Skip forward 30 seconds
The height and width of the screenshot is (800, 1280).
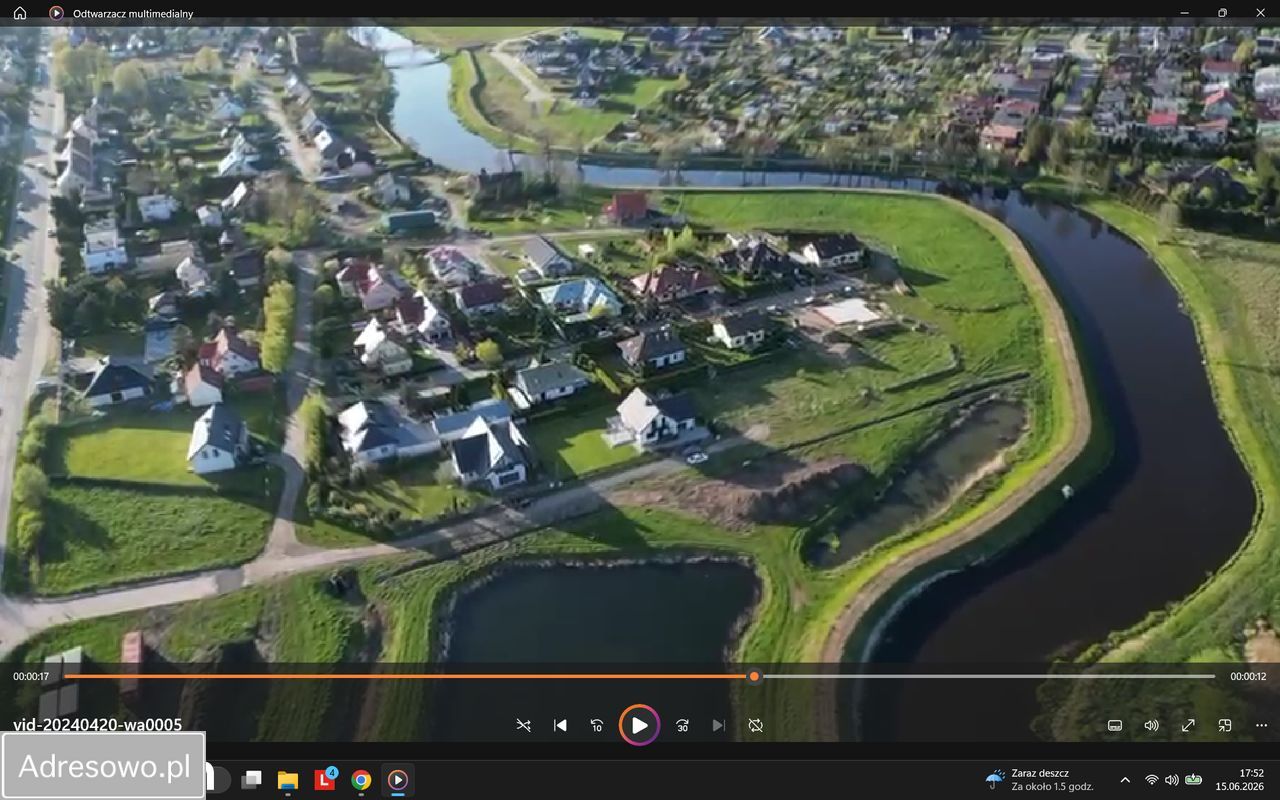(x=682, y=725)
